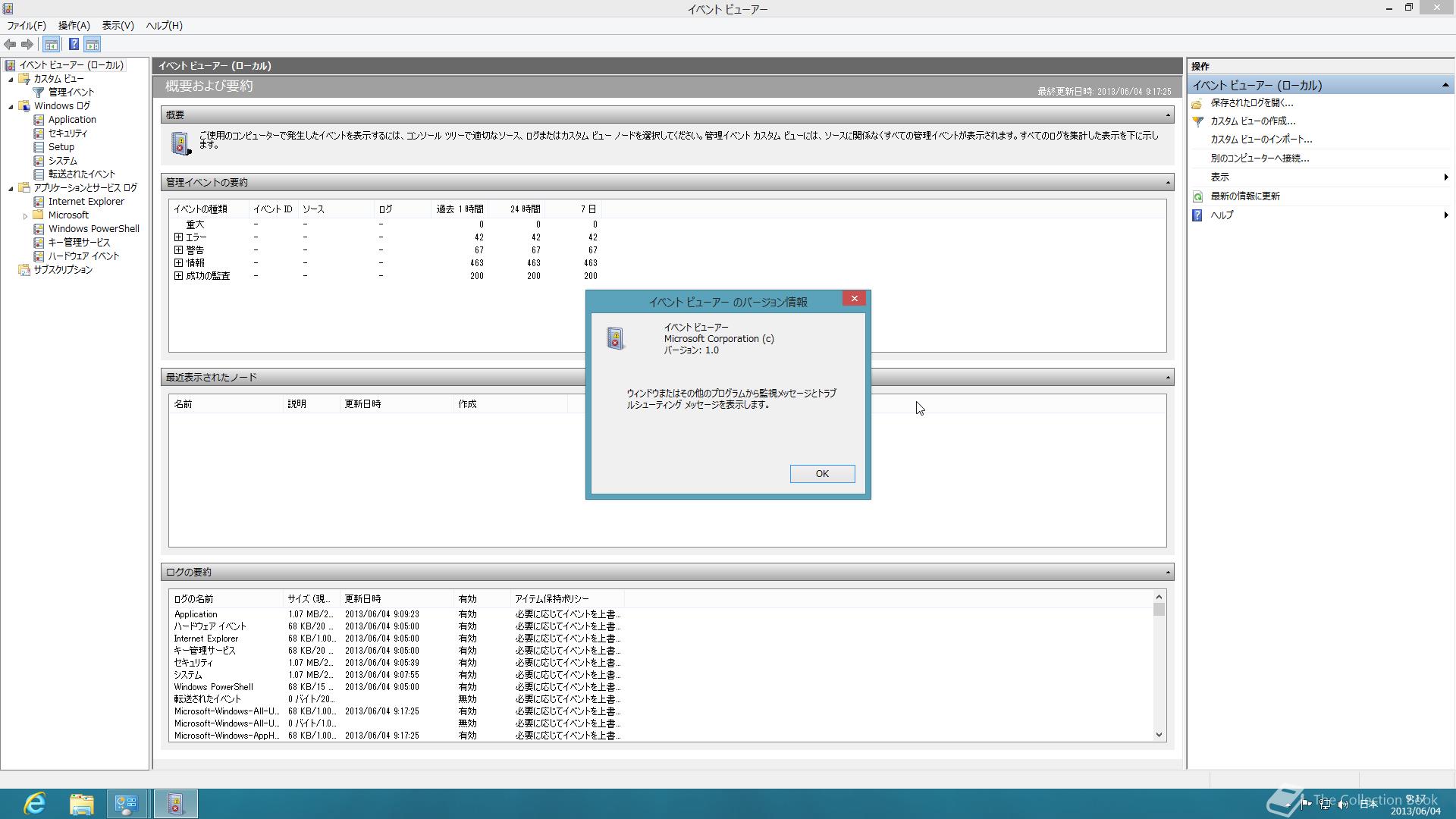Click the ログの名前 column header
The image size is (1456, 819).
click(226, 599)
